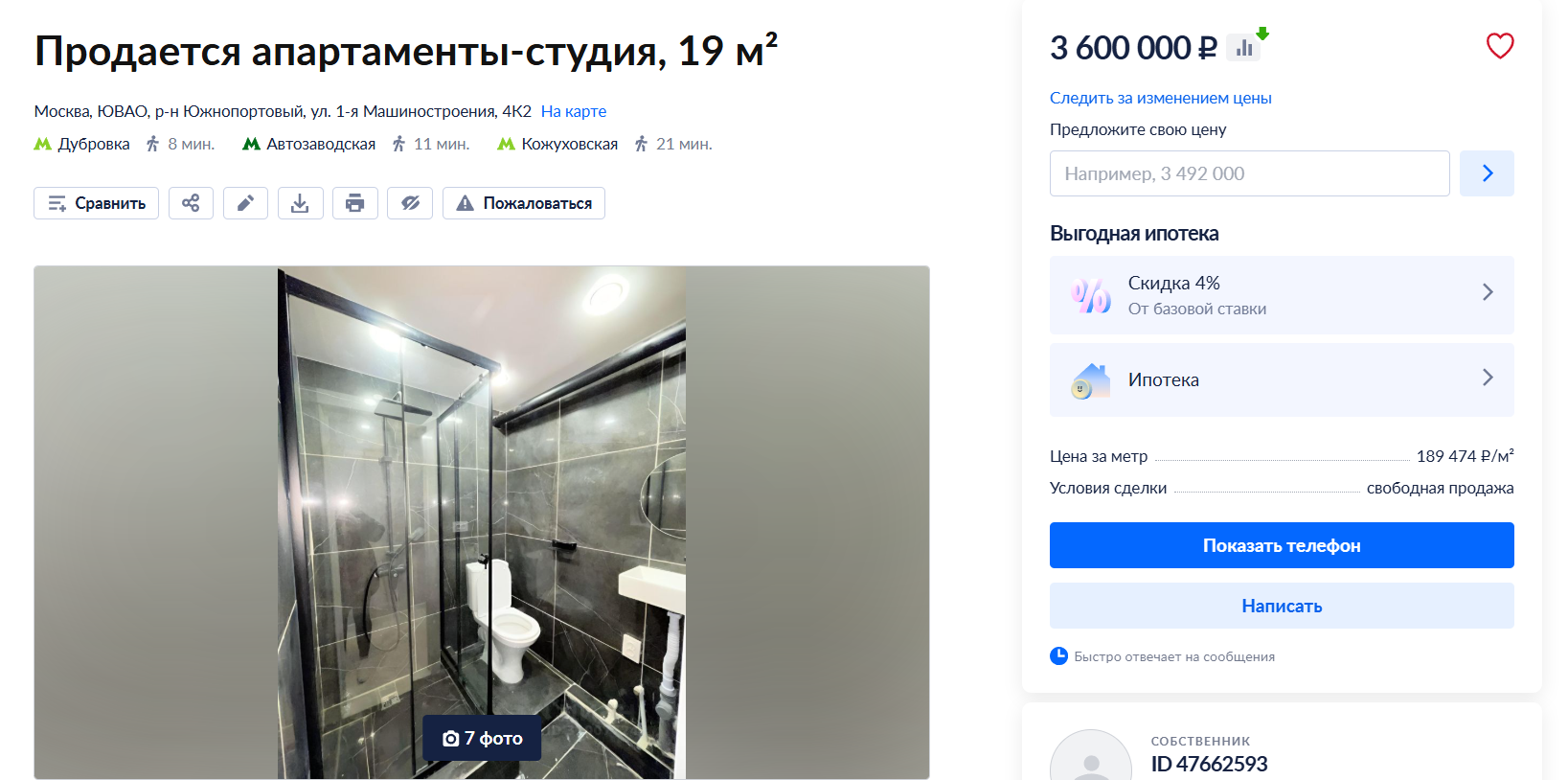Screen dimensions: 1568x780
Task: Toggle the favorite heart icon
Action: pyautogui.click(x=1499, y=46)
